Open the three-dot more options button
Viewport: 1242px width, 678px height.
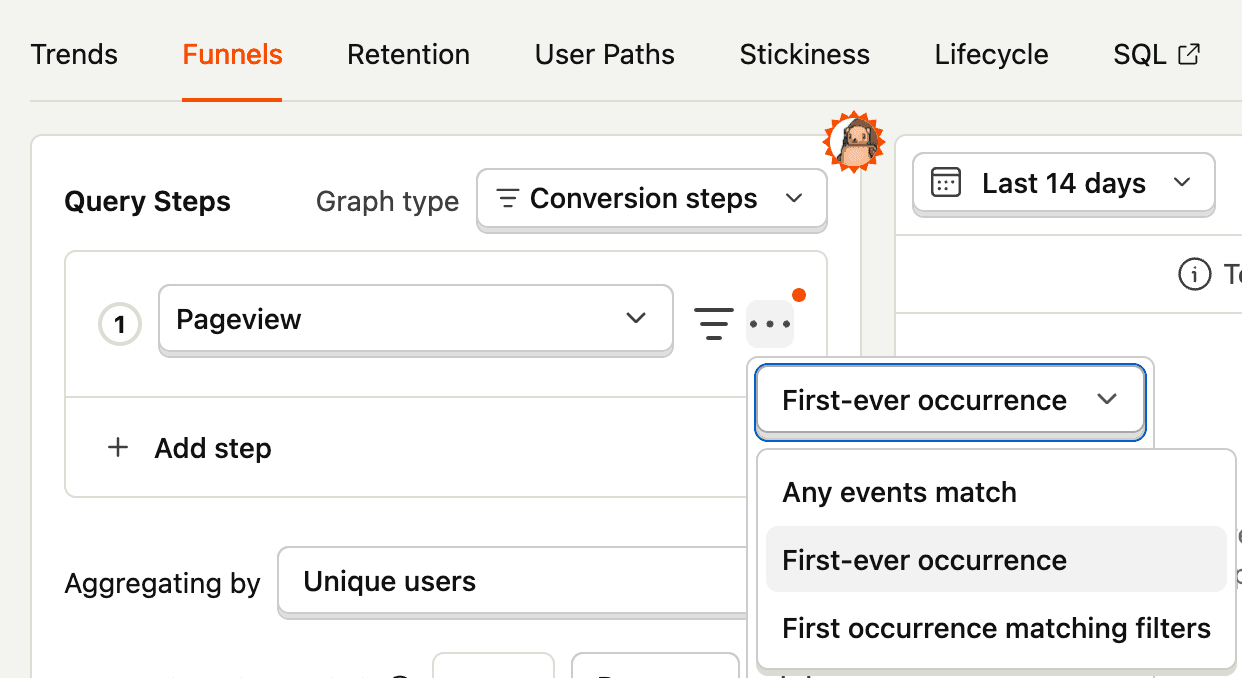pyautogui.click(x=770, y=324)
